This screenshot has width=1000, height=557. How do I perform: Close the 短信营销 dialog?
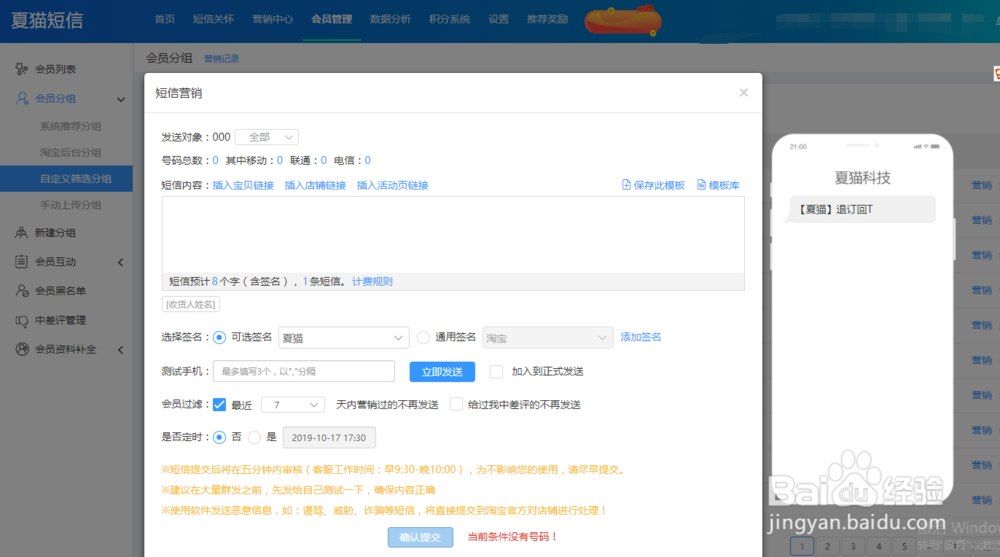[744, 93]
